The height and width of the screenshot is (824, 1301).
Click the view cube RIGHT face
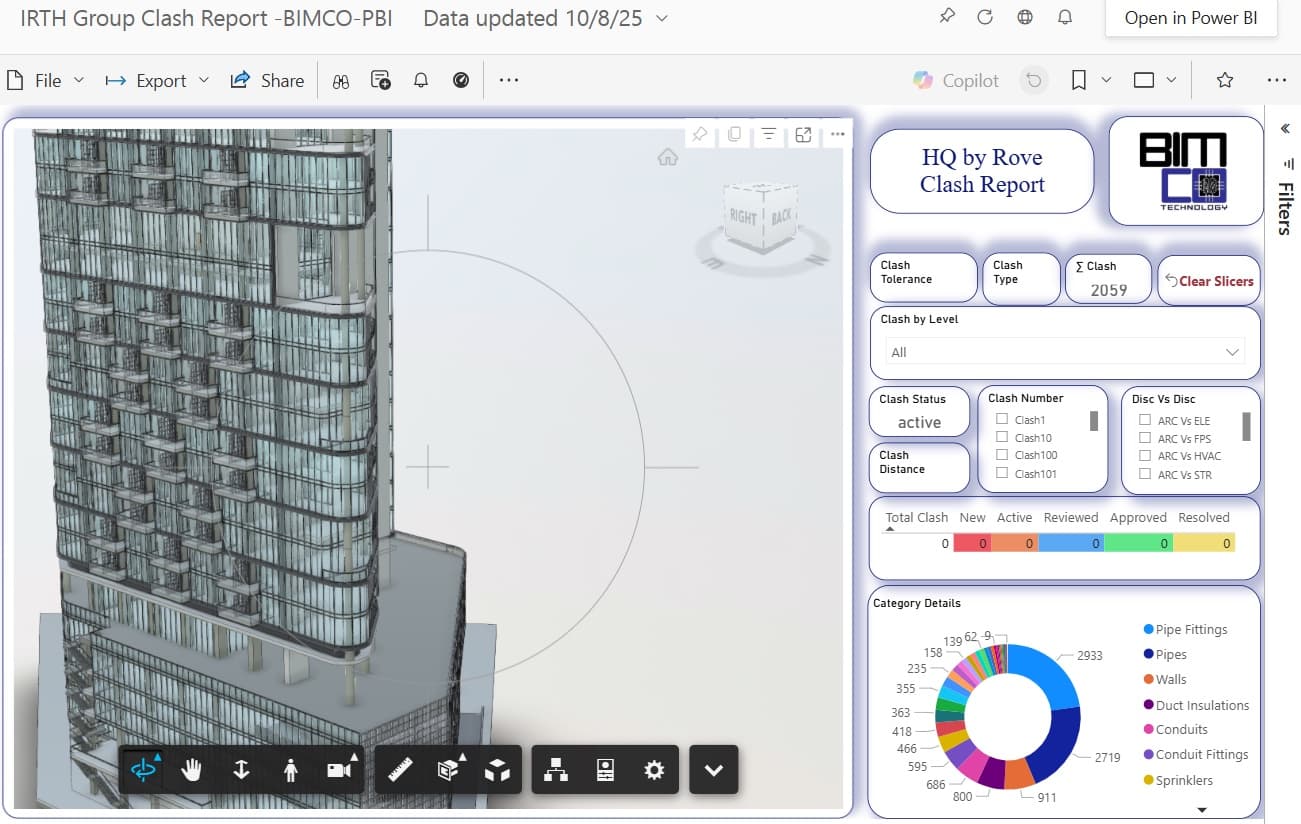click(743, 217)
